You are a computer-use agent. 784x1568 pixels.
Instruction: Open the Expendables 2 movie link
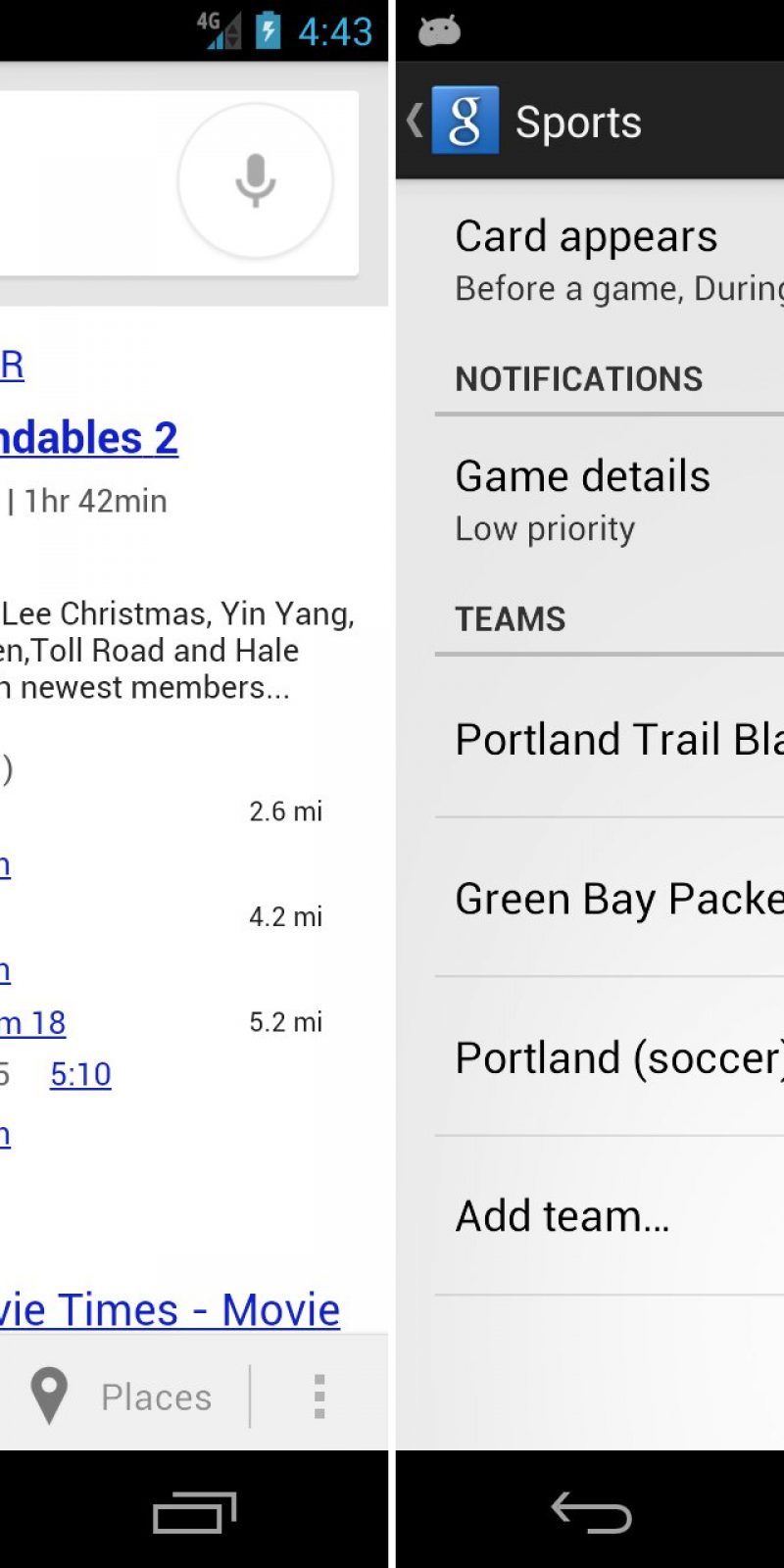click(x=88, y=438)
